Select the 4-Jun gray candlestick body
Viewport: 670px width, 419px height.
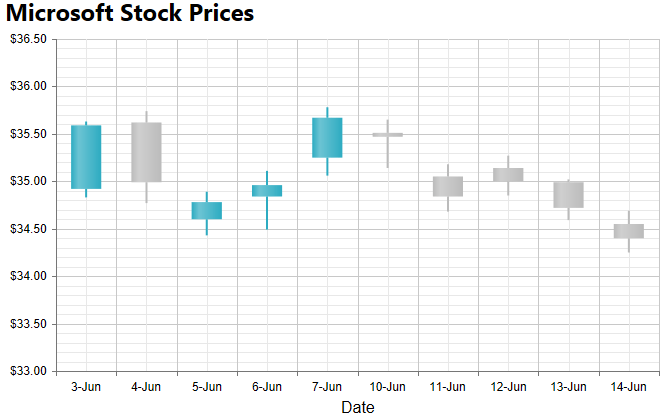tap(146, 152)
